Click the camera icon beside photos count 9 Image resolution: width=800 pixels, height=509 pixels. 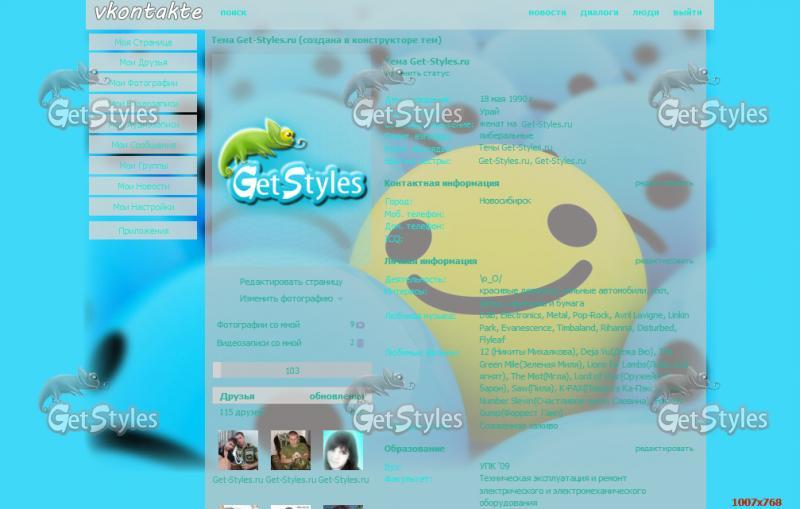tap(360, 325)
